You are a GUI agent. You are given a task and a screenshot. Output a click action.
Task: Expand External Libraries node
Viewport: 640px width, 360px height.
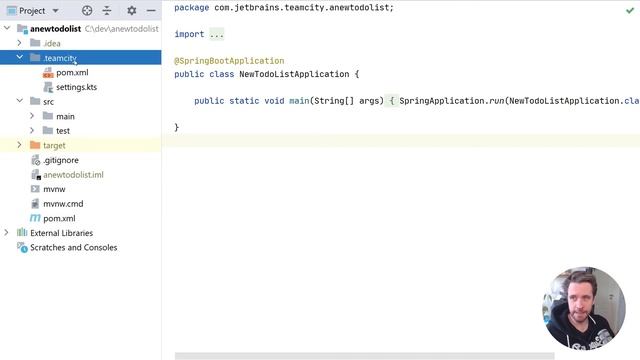tap(6, 233)
